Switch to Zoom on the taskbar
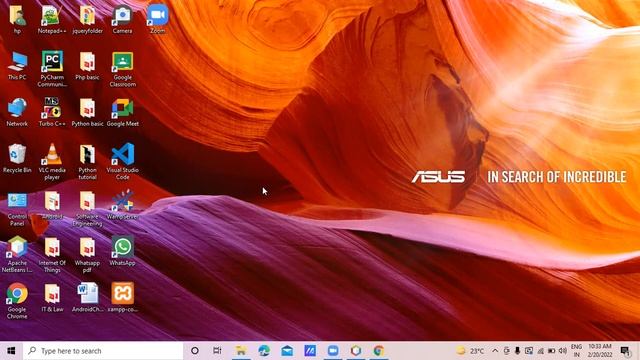 [333, 351]
